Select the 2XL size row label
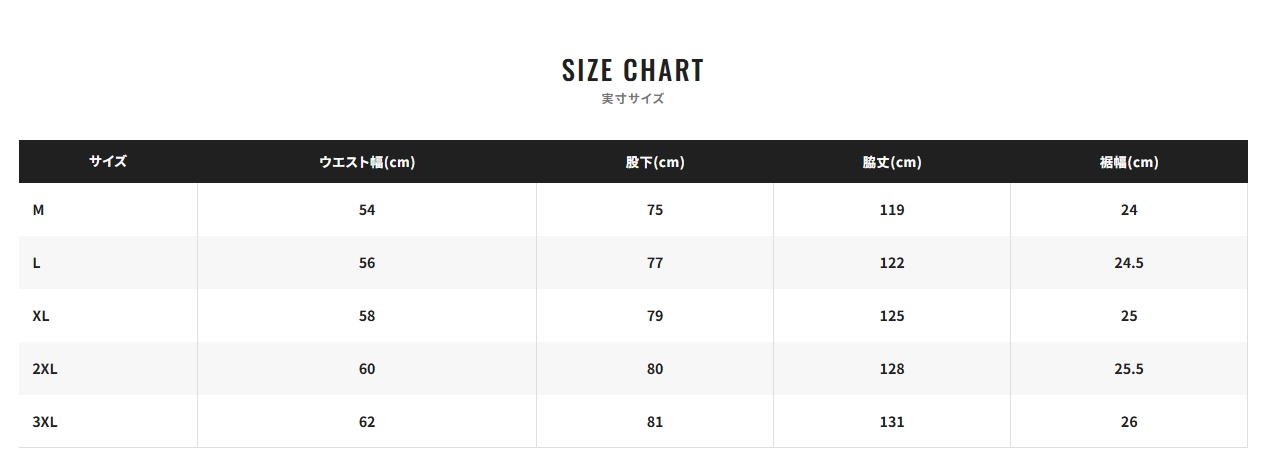 (45, 369)
